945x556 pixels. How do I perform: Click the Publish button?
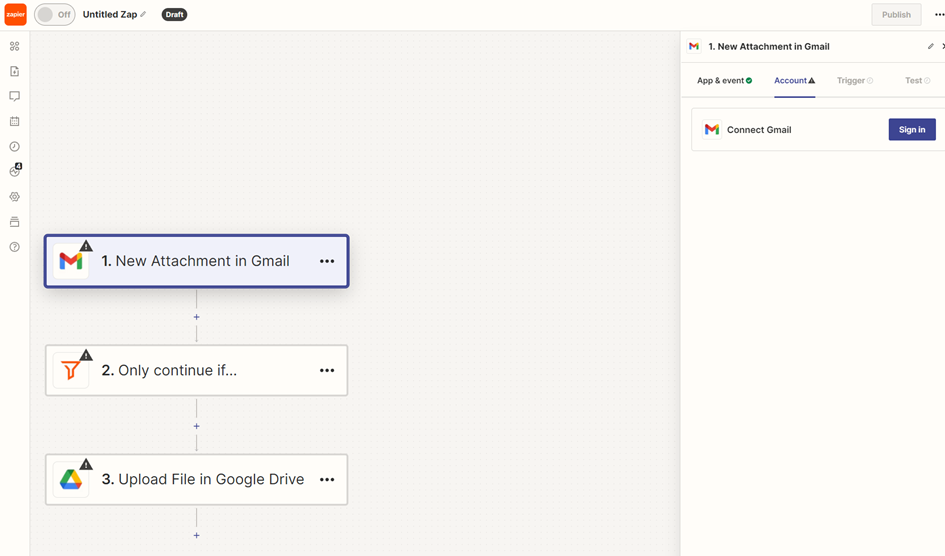[x=896, y=14]
